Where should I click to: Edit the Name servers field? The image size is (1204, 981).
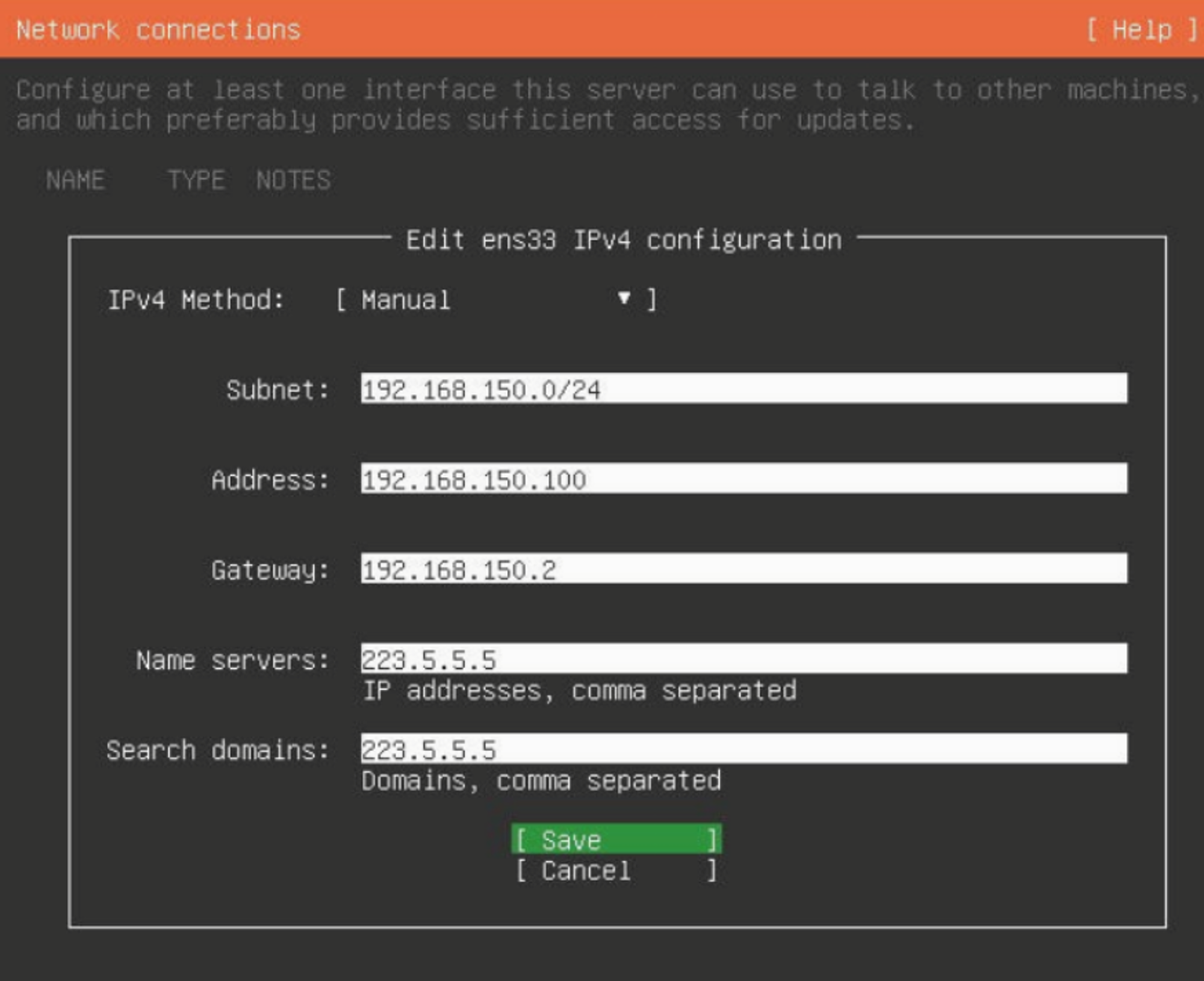click(x=744, y=659)
